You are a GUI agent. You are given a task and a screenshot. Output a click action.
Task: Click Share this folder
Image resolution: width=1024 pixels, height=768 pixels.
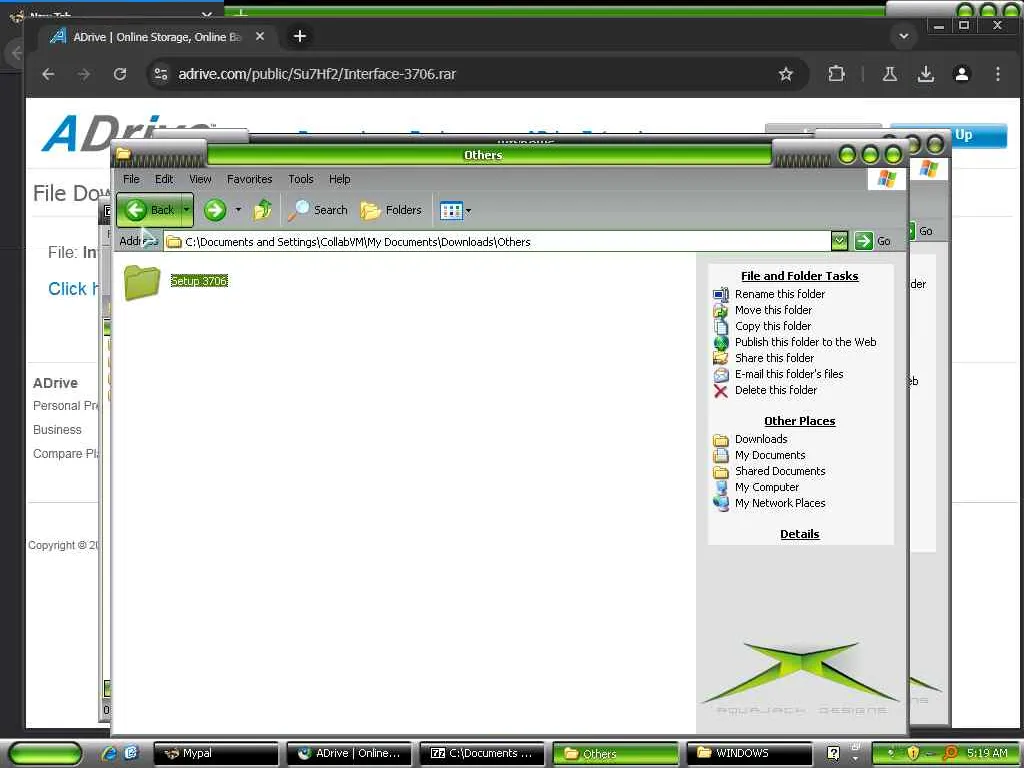click(x=774, y=358)
